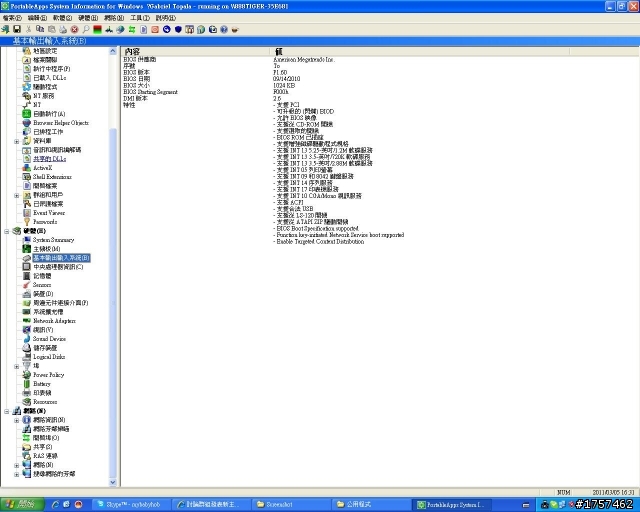Select System Summary in the tree
The height and width of the screenshot is (512, 640).
click(53, 240)
